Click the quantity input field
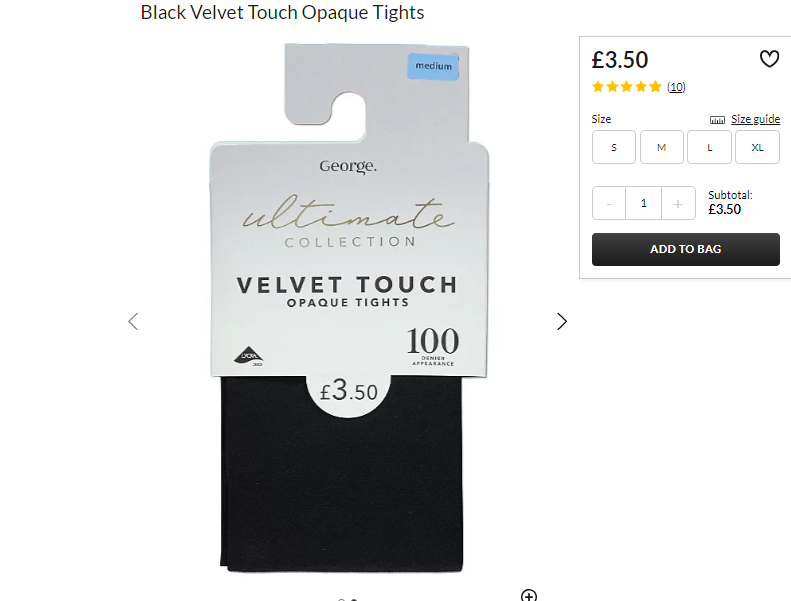The height and width of the screenshot is (601, 791). [x=643, y=203]
